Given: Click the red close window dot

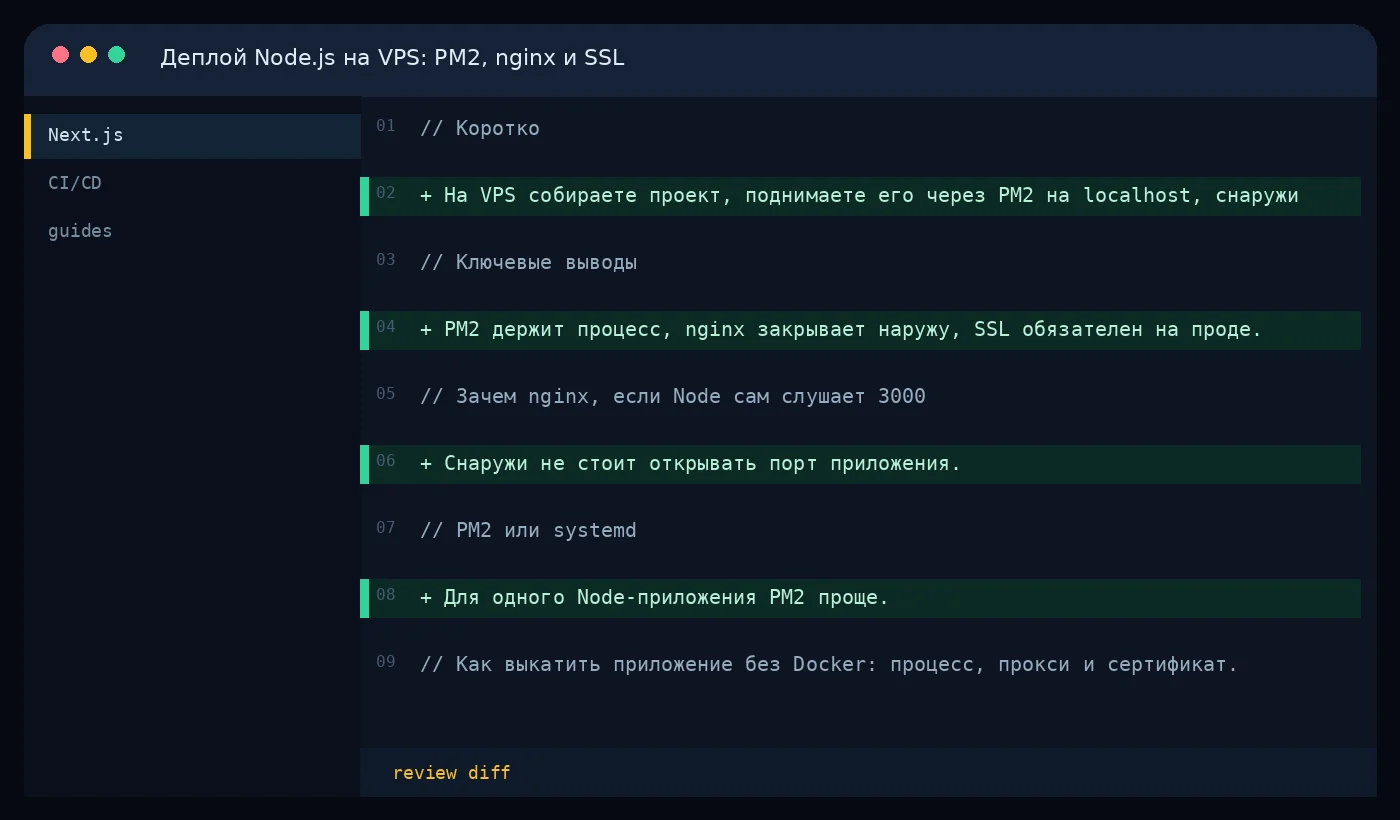Looking at the screenshot, I should (x=60, y=55).
